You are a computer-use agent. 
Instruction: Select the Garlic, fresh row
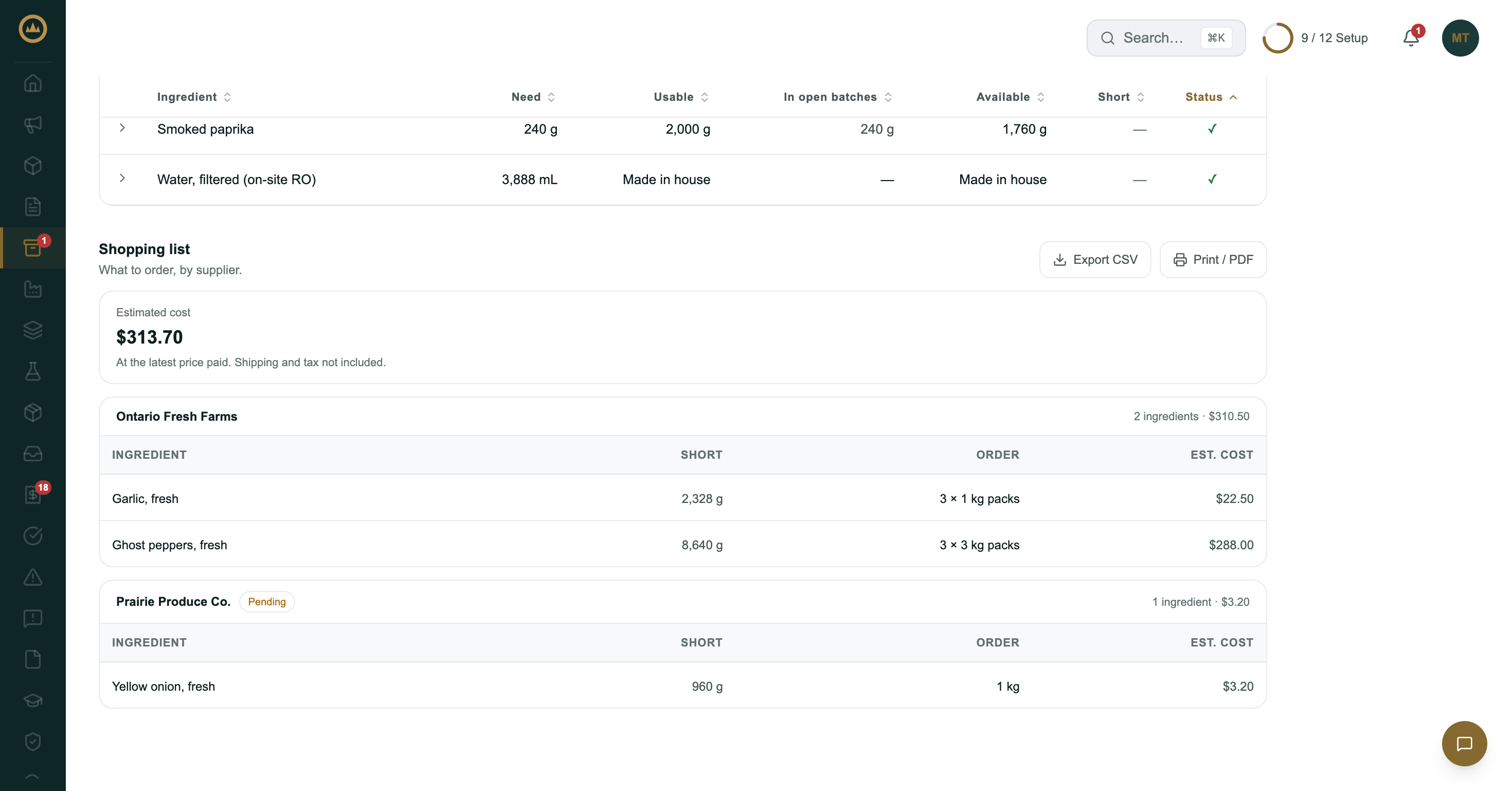[682, 498]
